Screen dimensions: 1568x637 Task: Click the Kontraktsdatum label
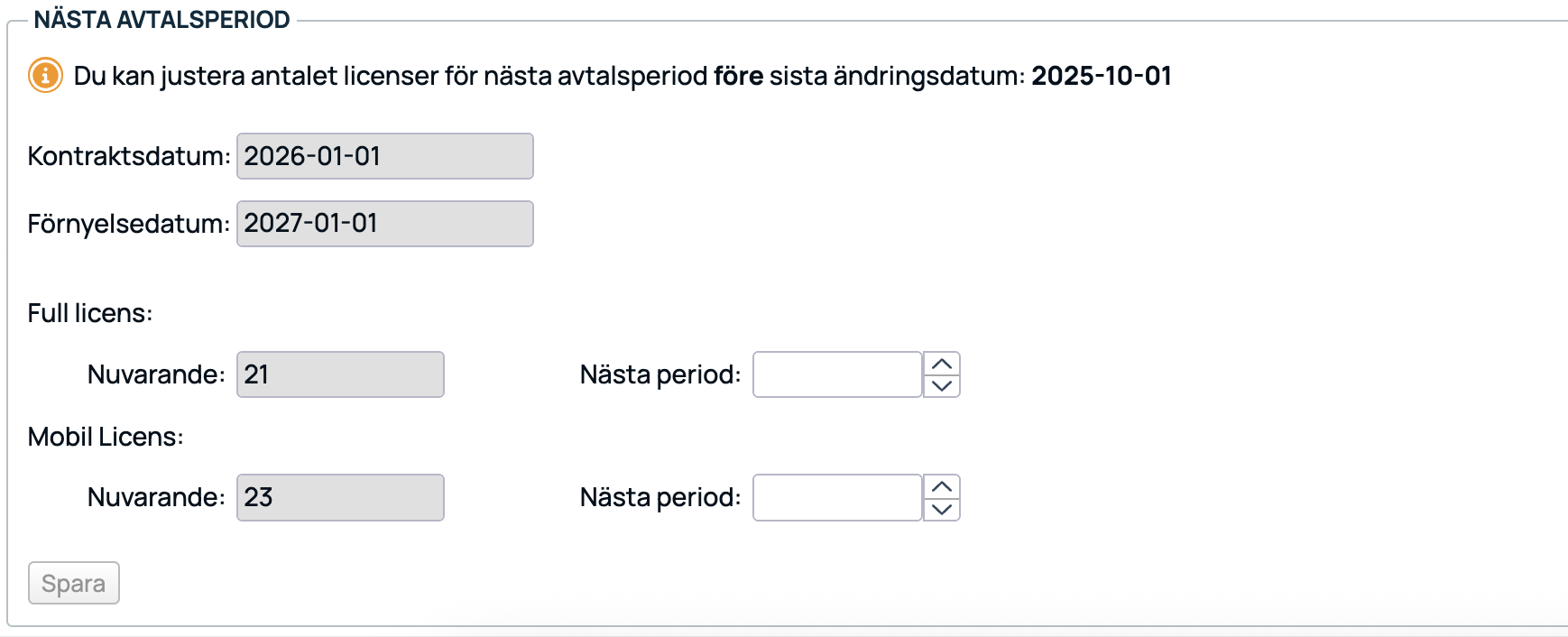click(x=129, y=156)
